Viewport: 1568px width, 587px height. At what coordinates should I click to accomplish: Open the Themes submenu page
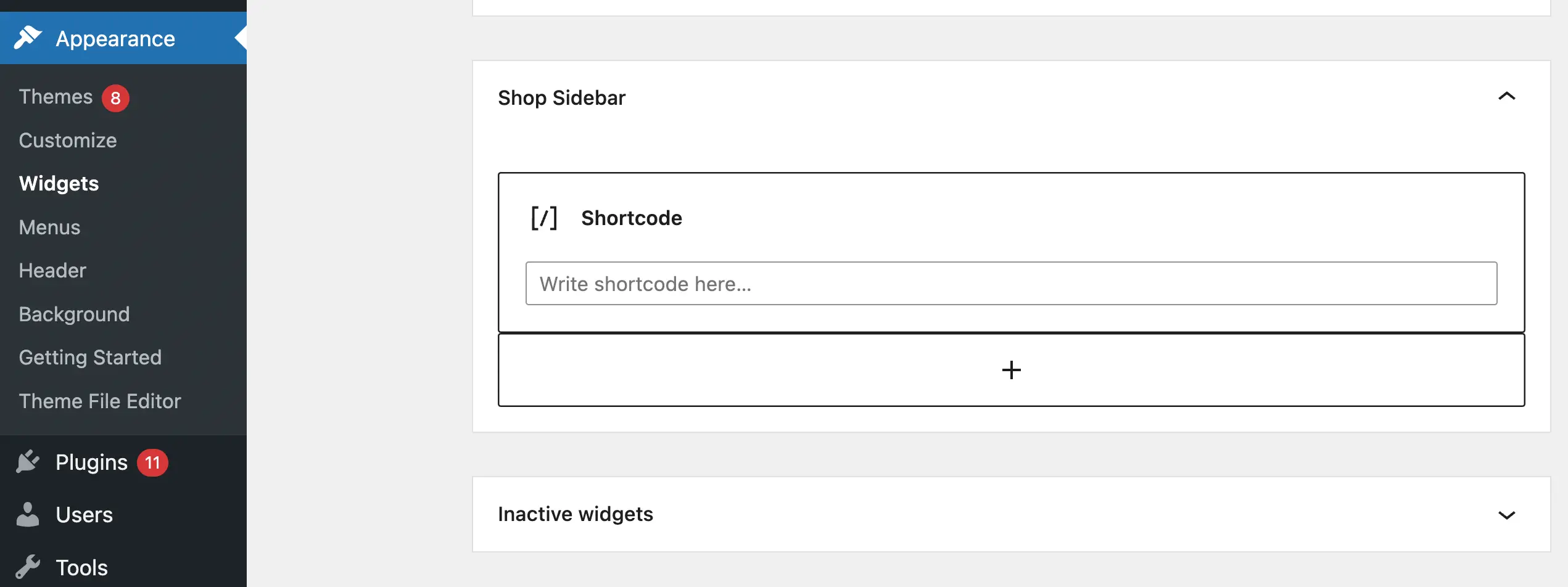(x=56, y=97)
